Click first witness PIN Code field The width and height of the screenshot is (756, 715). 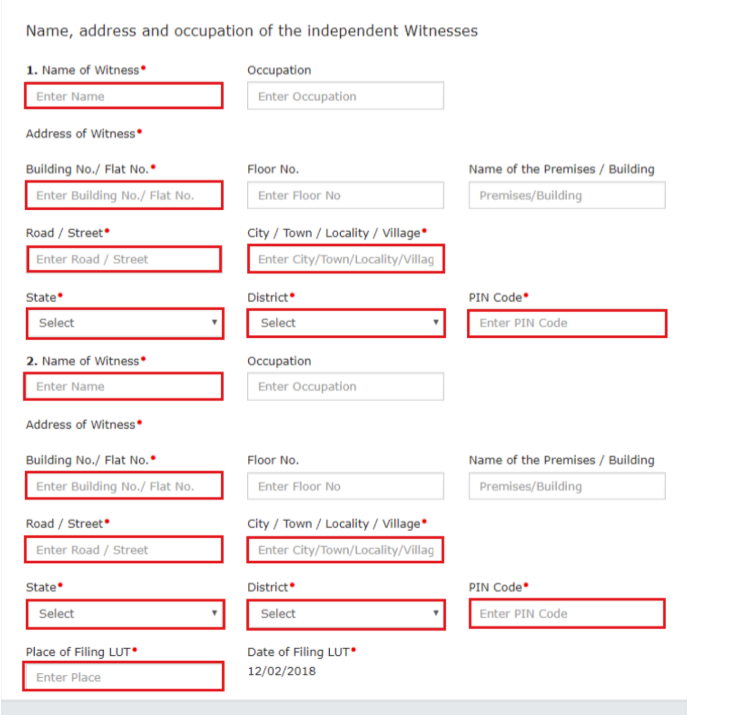tap(566, 324)
